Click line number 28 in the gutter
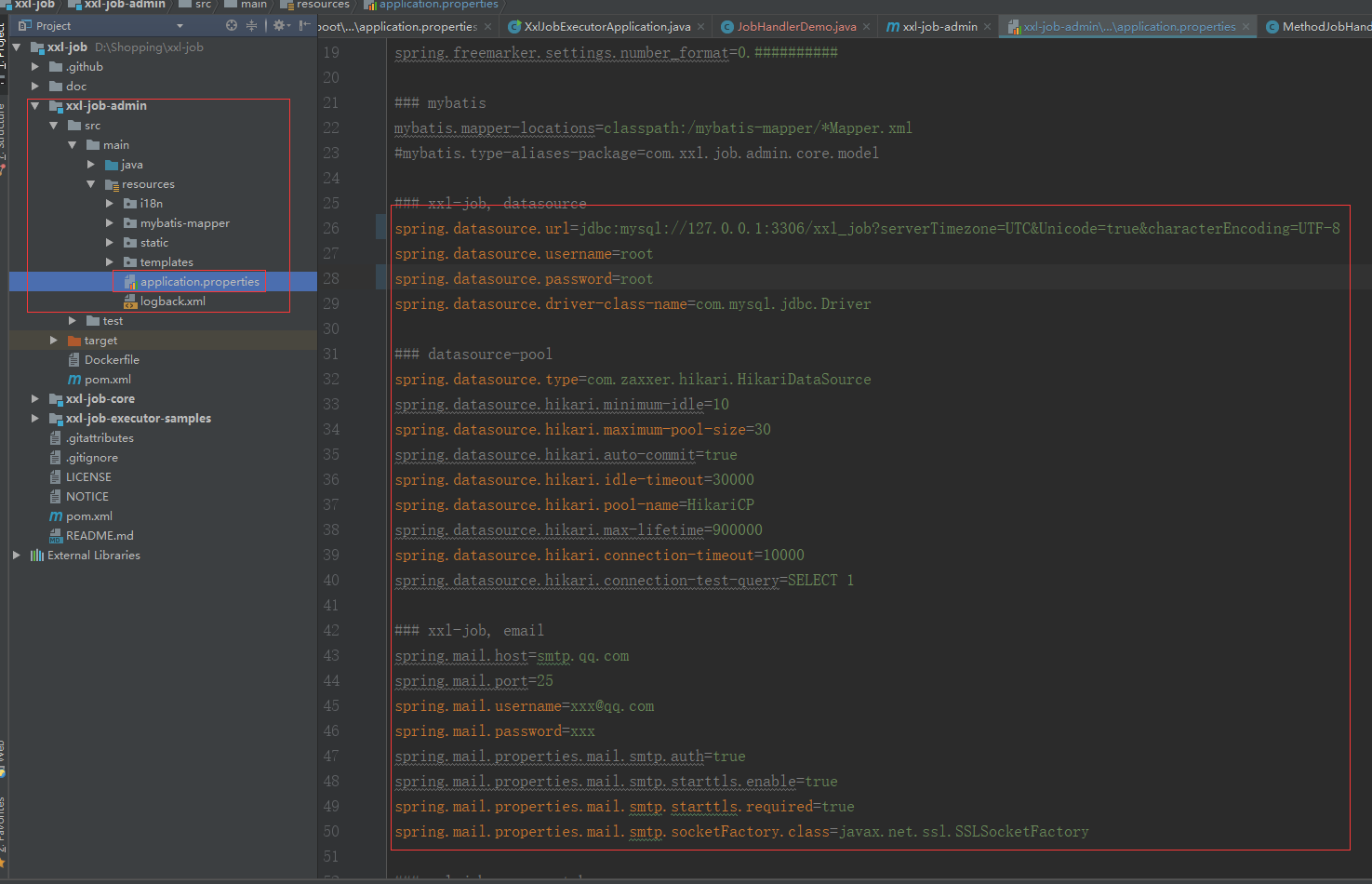The image size is (1372, 884). click(331, 278)
